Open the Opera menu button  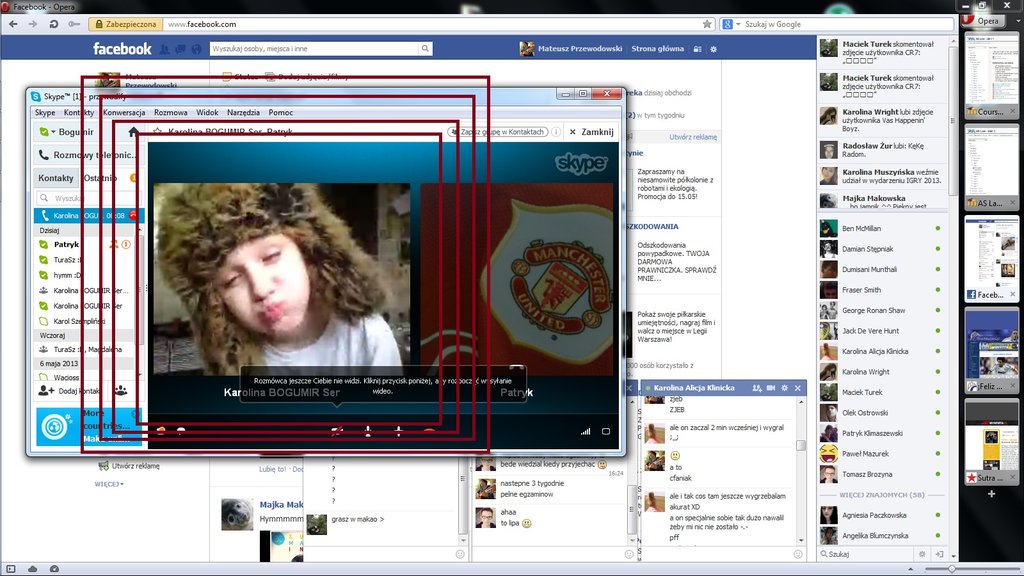982,21
